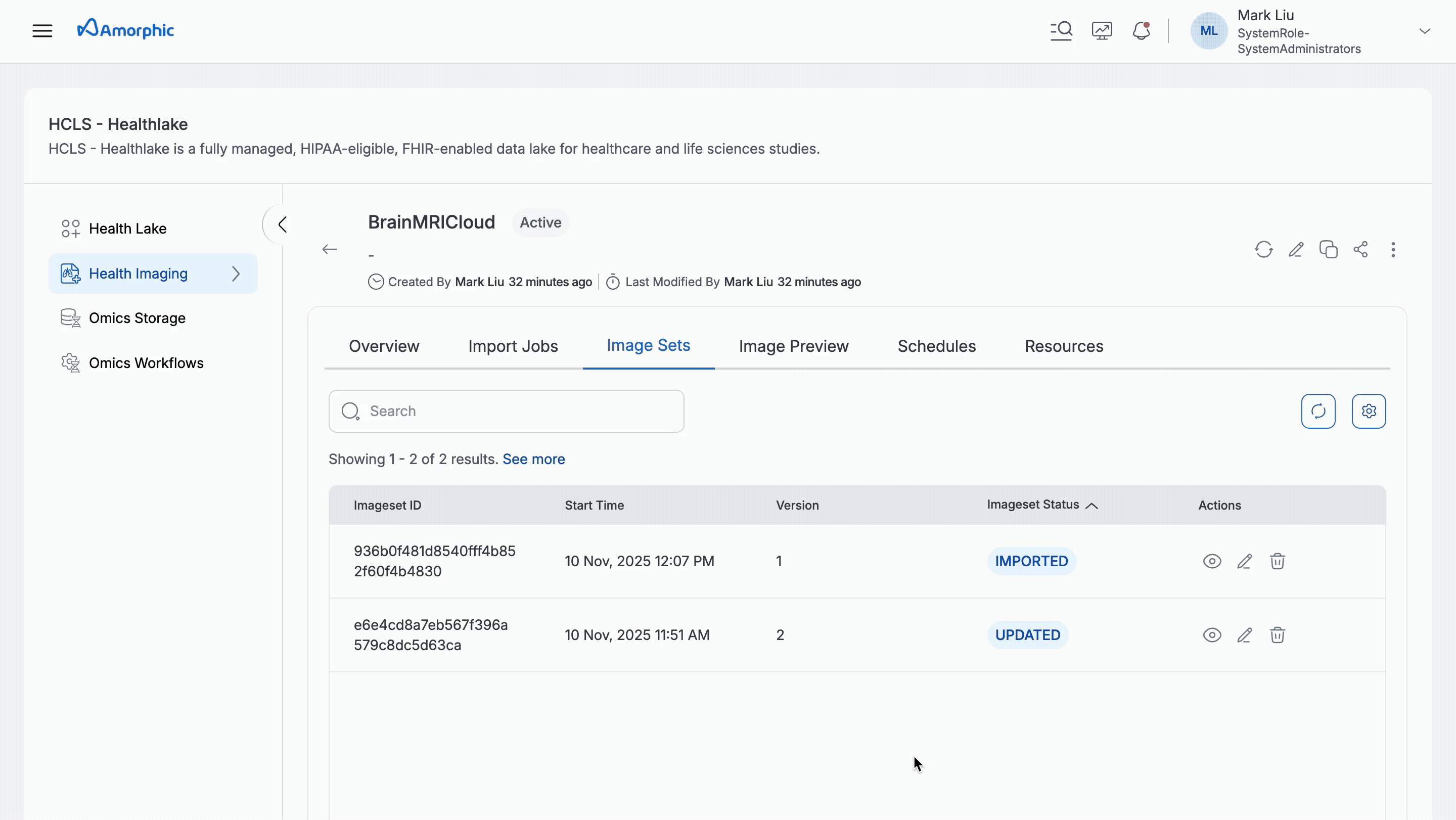
Task: Expand the Mark Liu user profile dropdown
Action: pyautogui.click(x=1424, y=31)
